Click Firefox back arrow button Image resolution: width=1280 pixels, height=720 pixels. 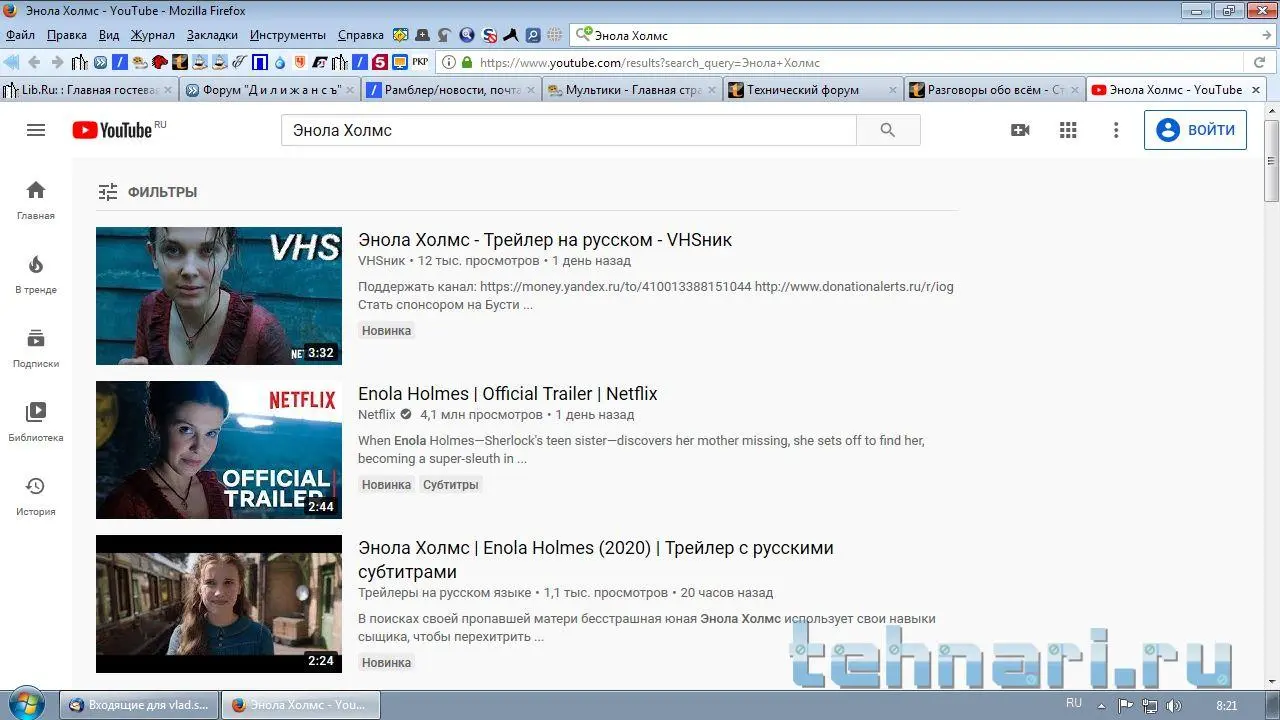coord(34,62)
